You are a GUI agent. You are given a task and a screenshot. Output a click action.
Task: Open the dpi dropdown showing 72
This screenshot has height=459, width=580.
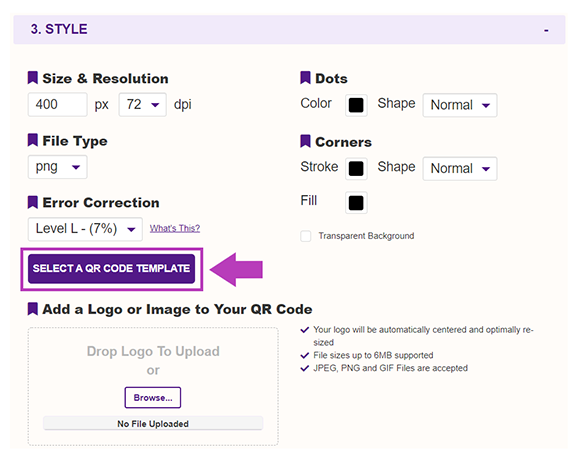tap(142, 105)
